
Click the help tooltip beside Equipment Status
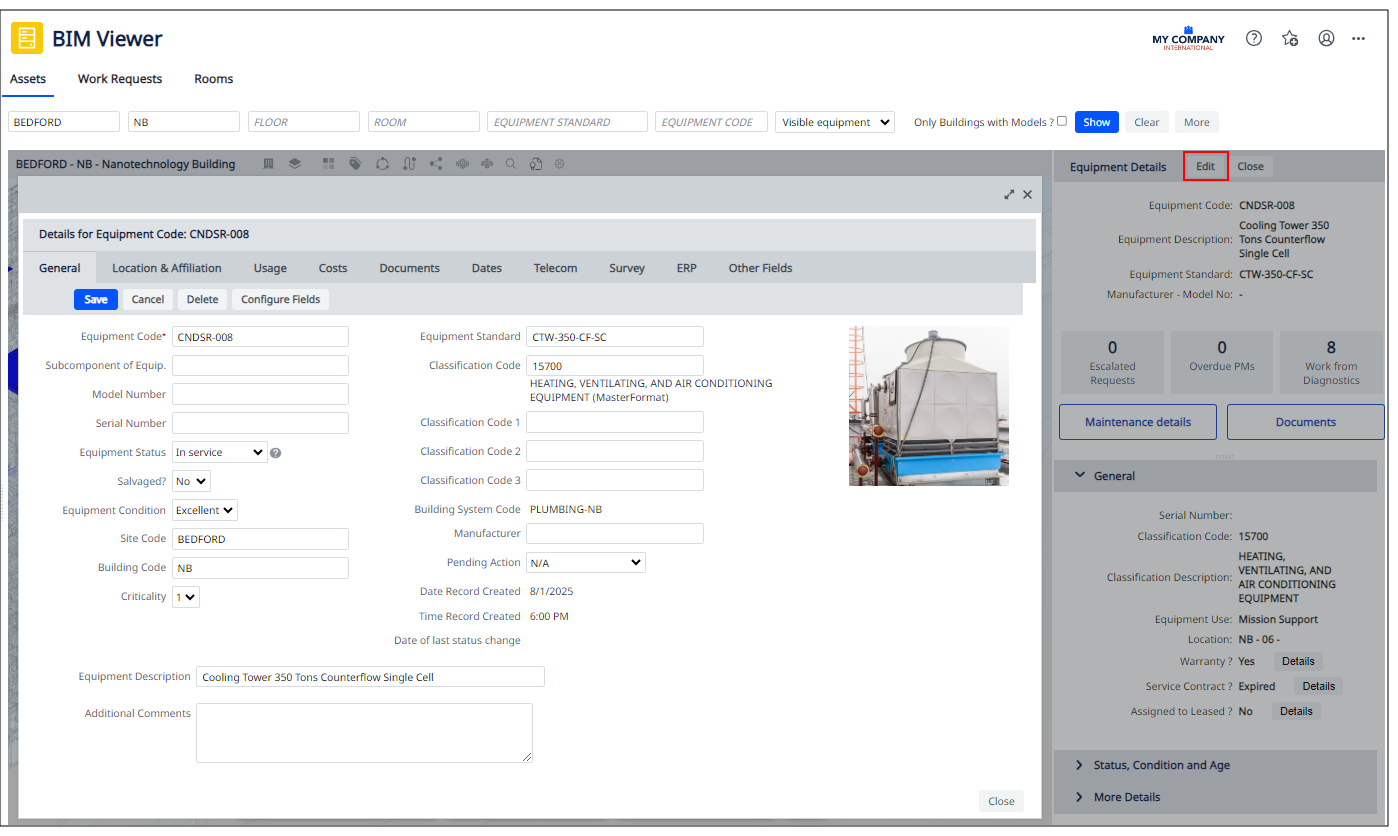pyautogui.click(x=275, y=452)
